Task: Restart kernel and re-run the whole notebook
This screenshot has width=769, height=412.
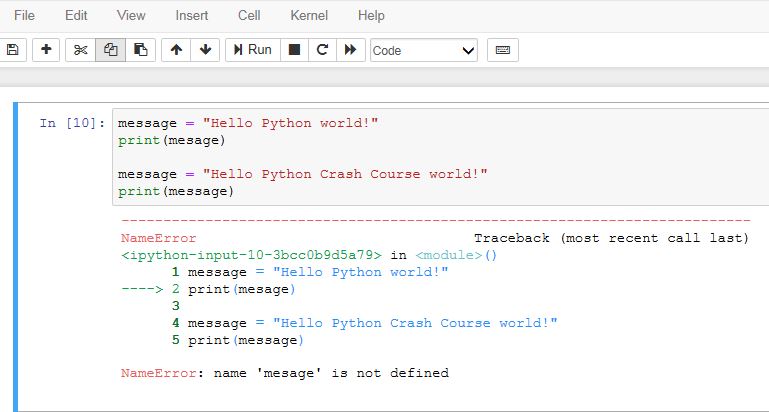Action: click(x=351, y=50)
